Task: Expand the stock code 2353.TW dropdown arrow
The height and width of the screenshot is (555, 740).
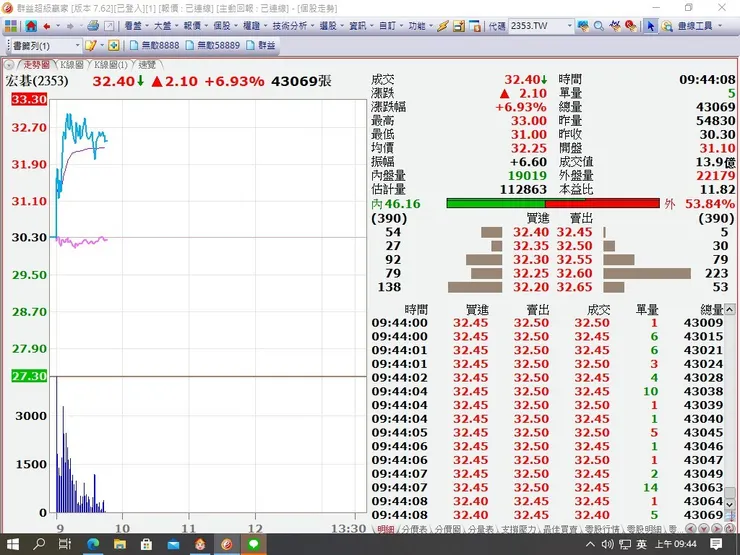Action: coord(569,26)
